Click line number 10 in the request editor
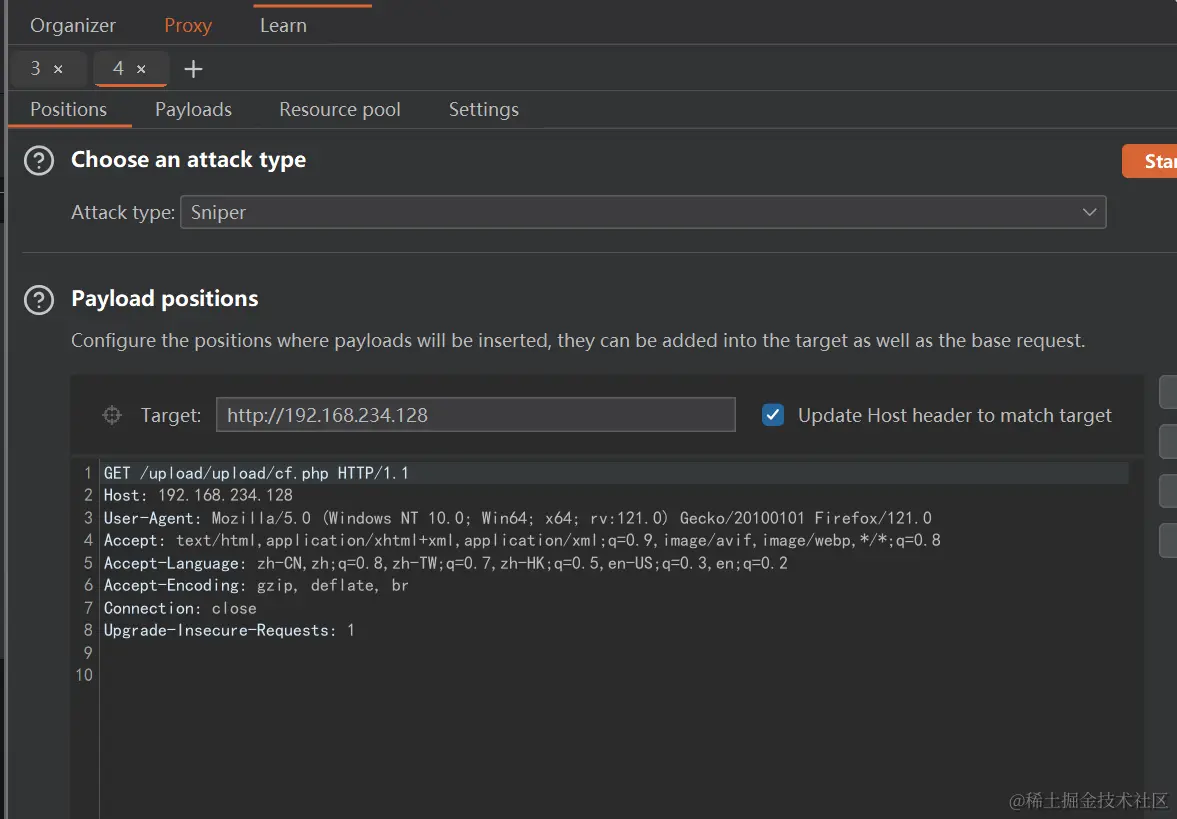The image size is (1177, 819). point(84,675)
